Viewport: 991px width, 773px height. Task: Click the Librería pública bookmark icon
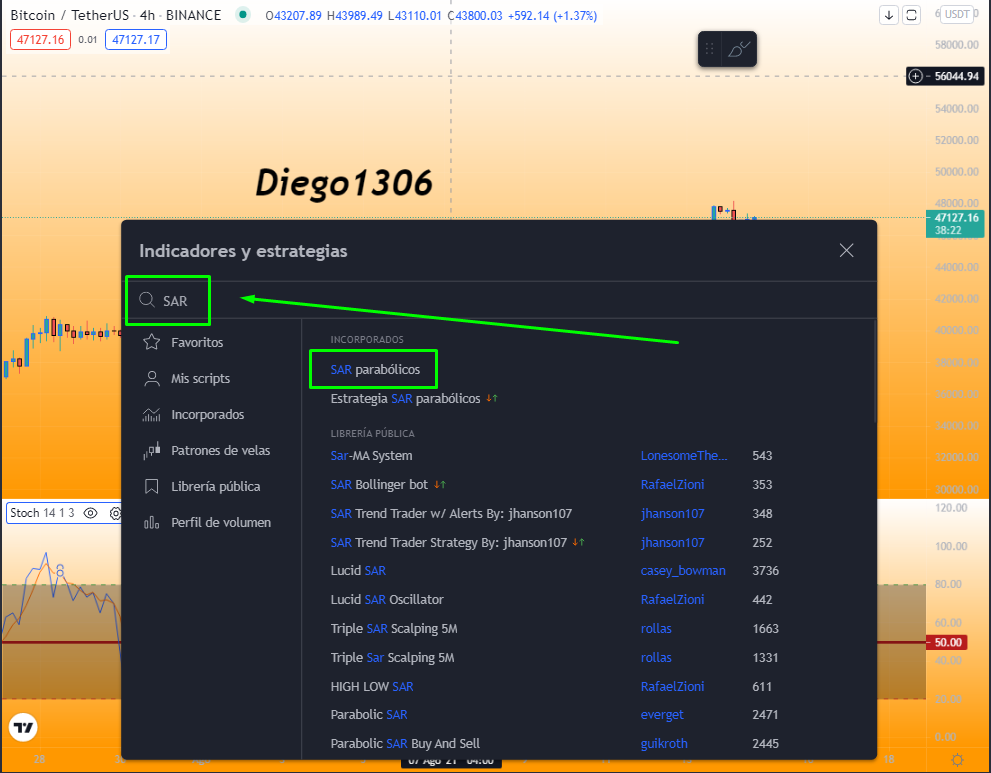(152, 486)
